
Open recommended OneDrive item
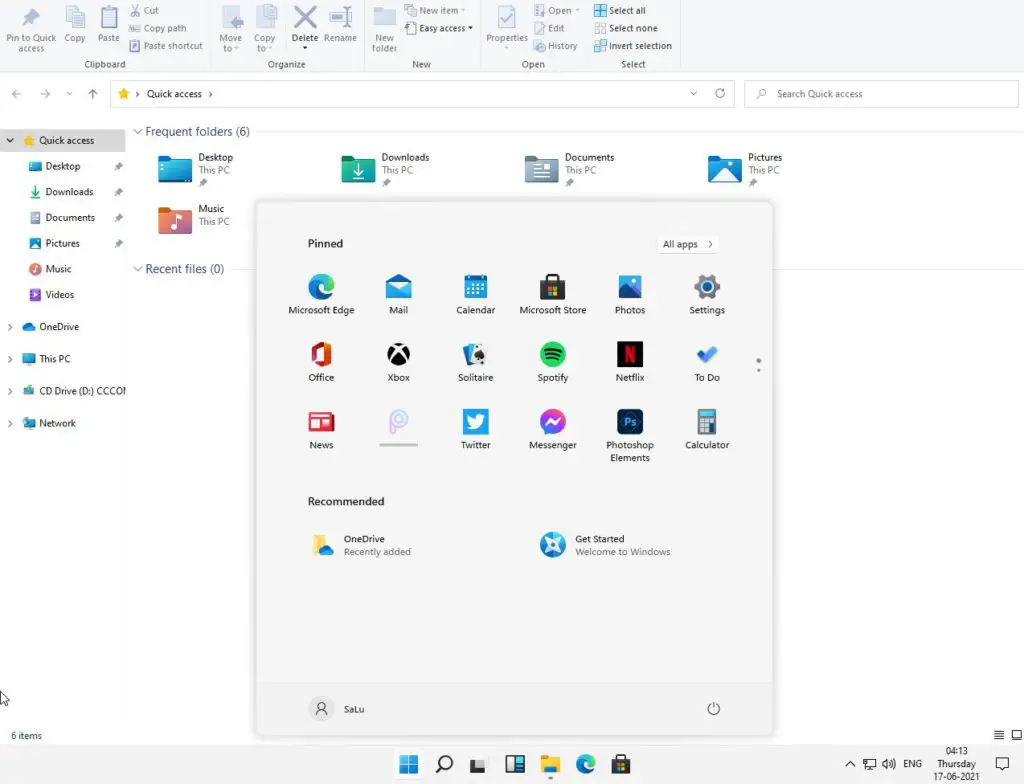[x=362, y=545]
